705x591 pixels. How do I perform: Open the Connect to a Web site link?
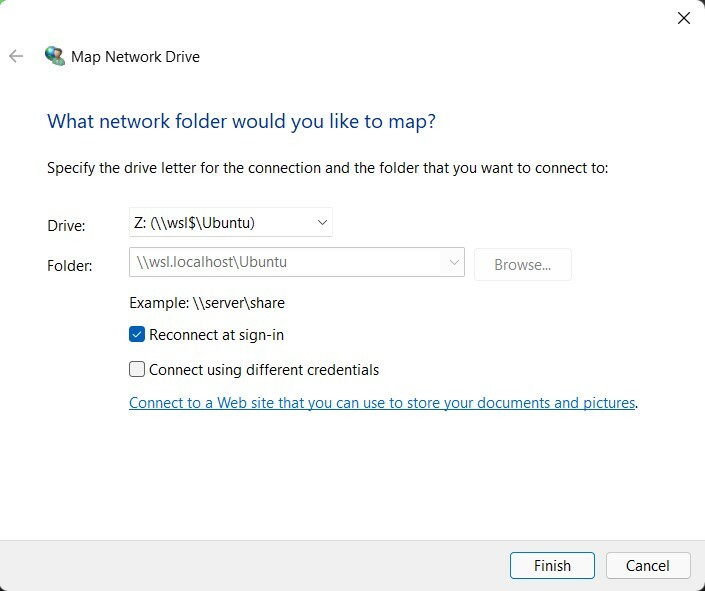pyautogui.click(x=382, y=403)
